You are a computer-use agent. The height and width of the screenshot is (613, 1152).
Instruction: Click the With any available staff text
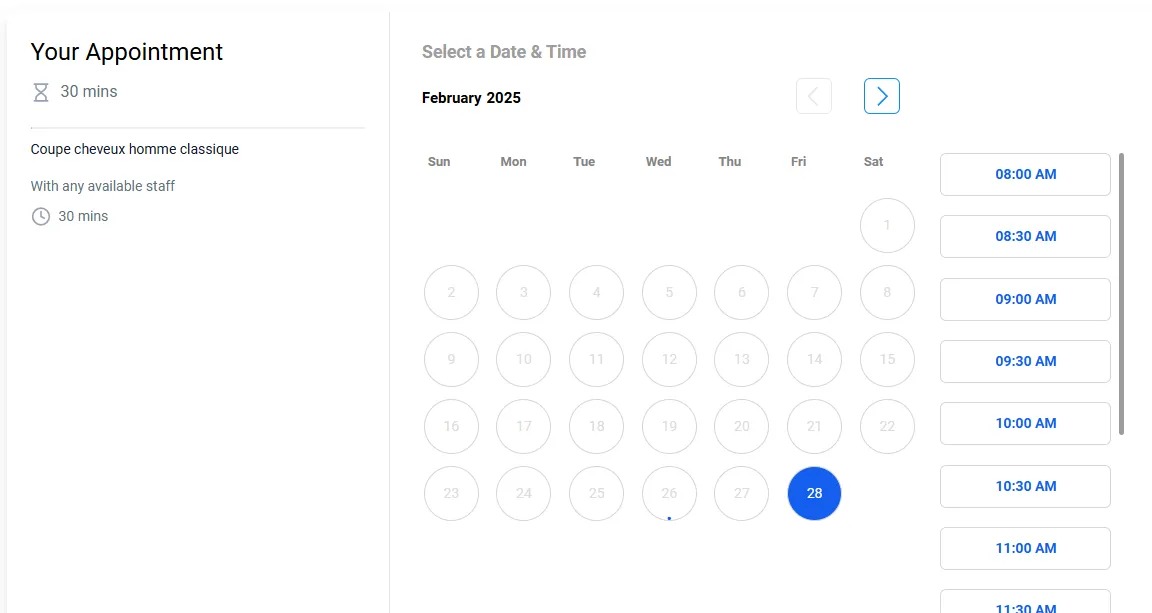[103, 186]
